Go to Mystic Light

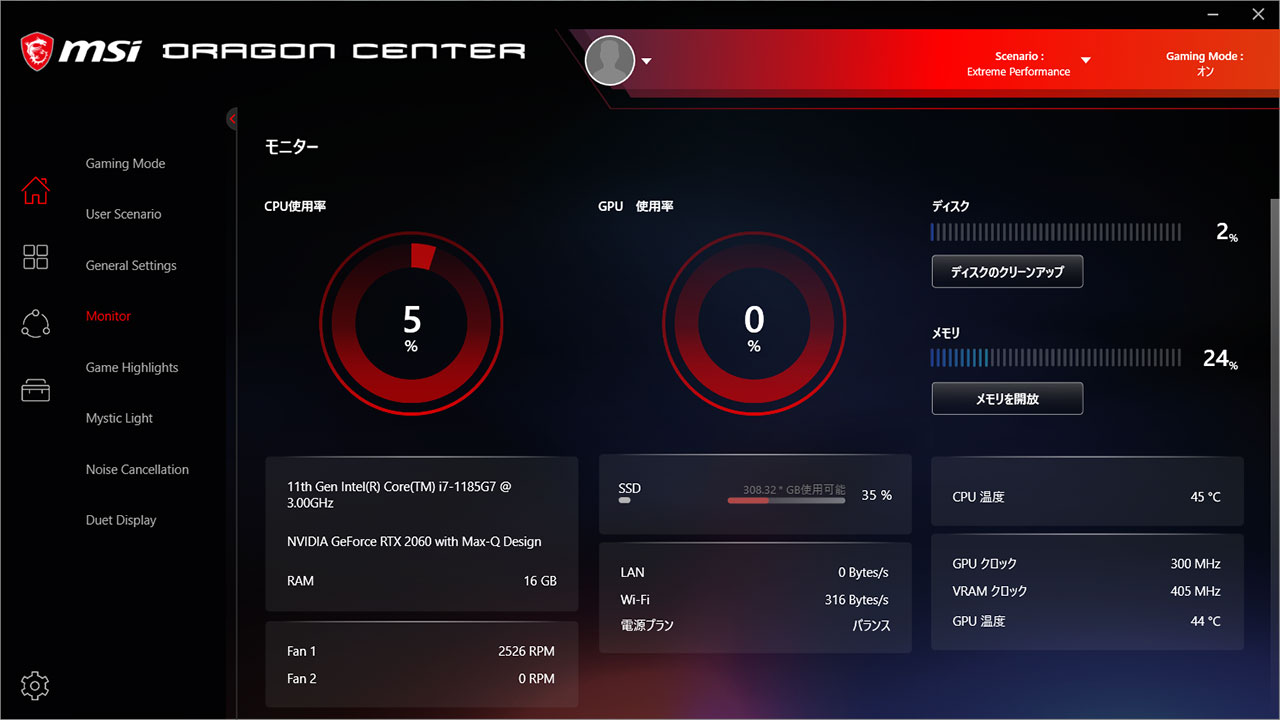pyautogui.click(x=119, y=419)
